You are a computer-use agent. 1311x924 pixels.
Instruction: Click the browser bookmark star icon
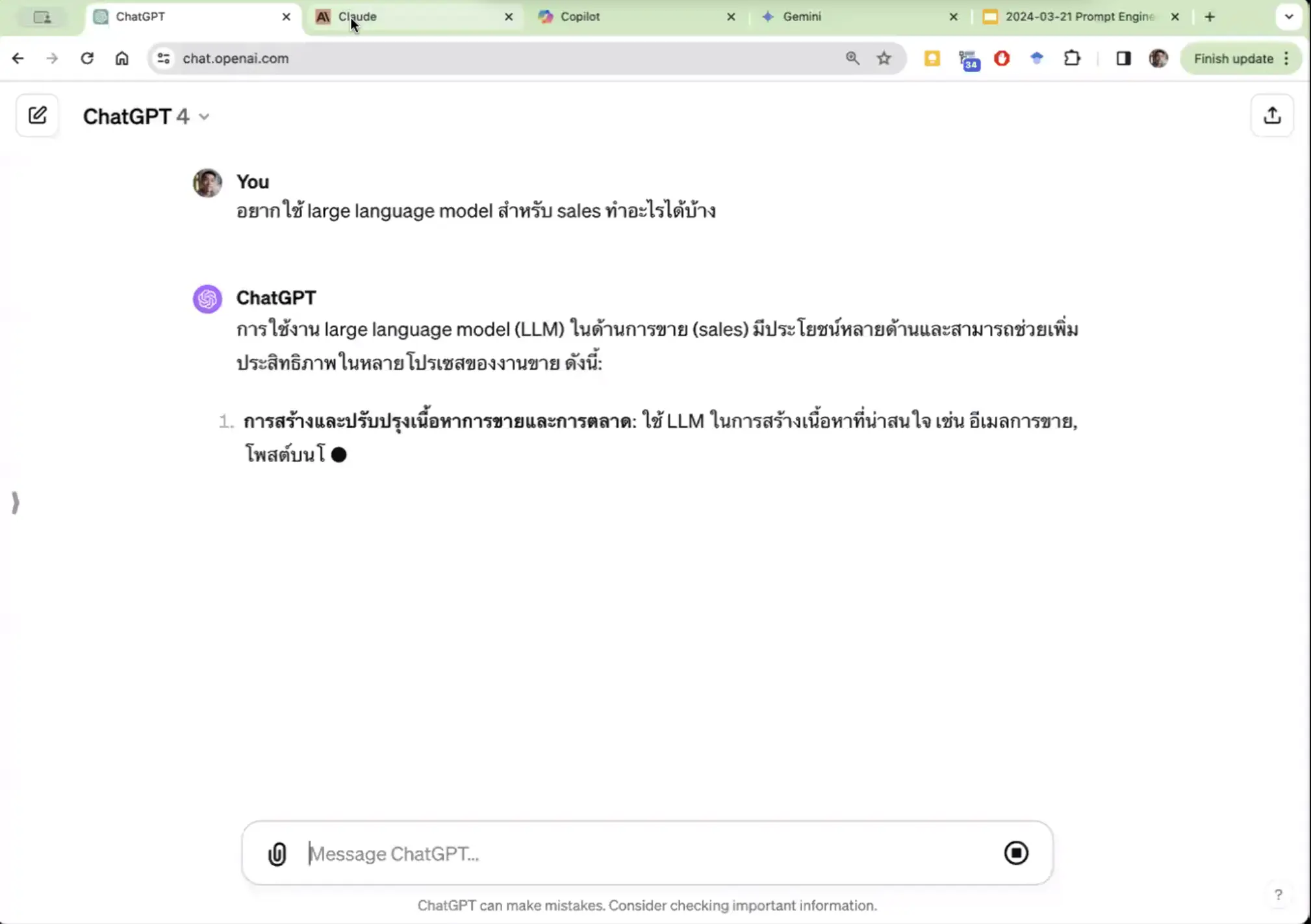(x=883, y=58)
